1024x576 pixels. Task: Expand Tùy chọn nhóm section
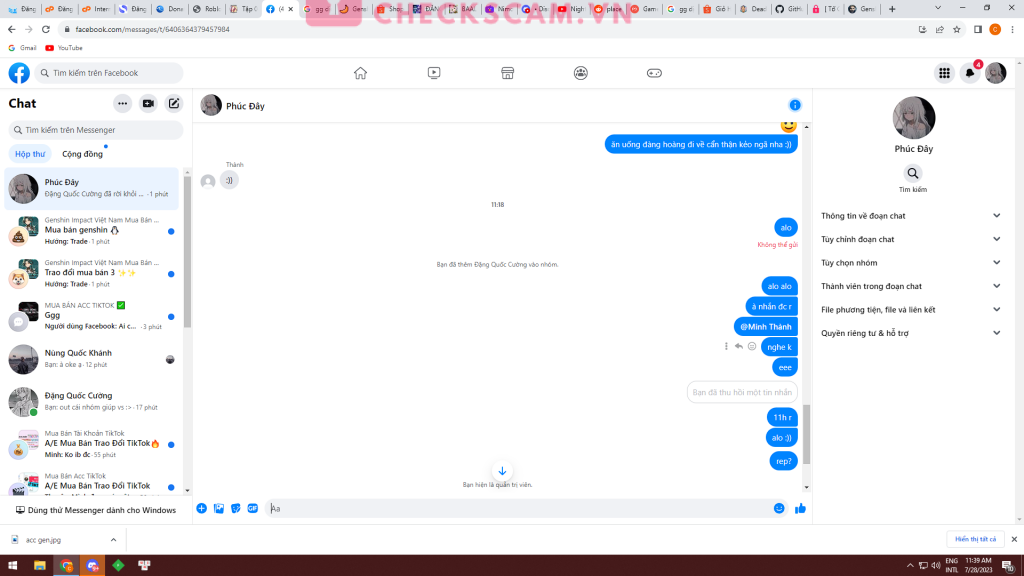point(910,263)
